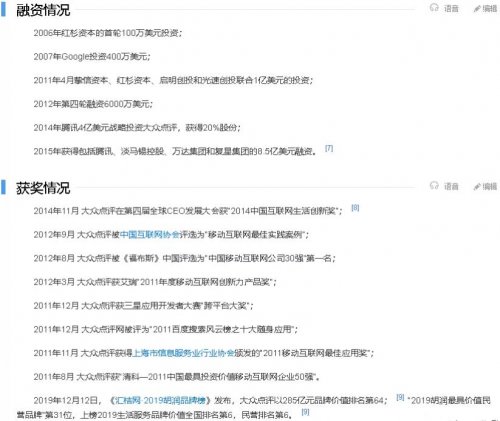This screenshot has height=421, width=500.
Task: Open reference [8] after 生活创新奖
Action: pos(355,208)
